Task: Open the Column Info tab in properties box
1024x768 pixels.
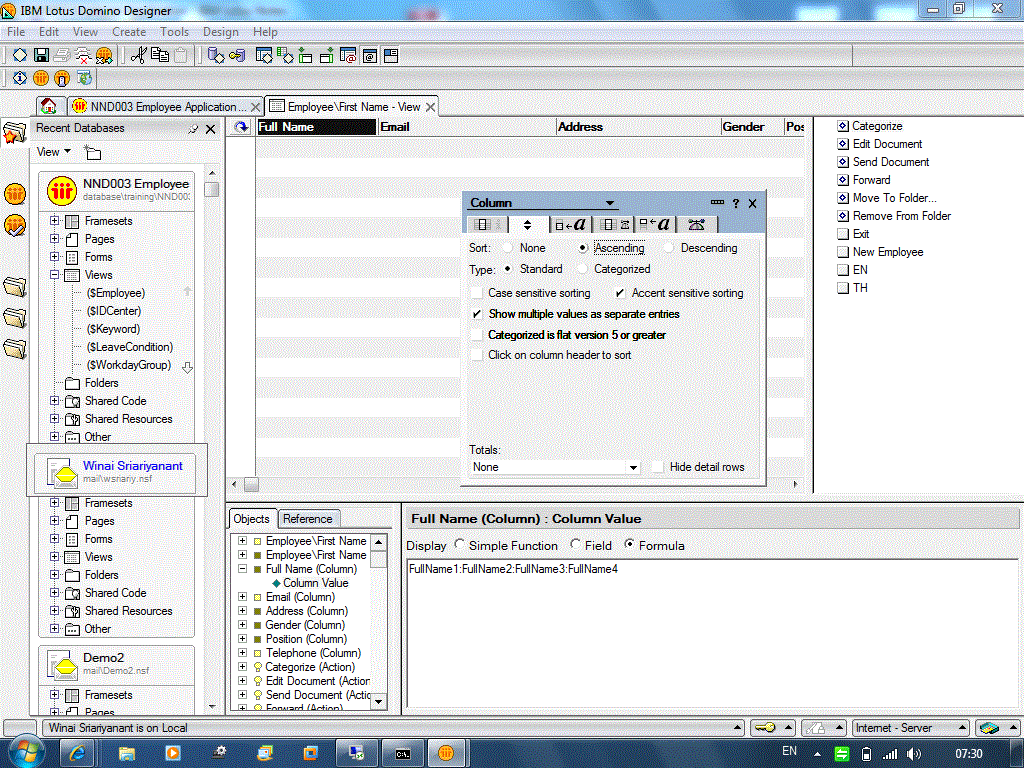Action: (x=487, y=225)
